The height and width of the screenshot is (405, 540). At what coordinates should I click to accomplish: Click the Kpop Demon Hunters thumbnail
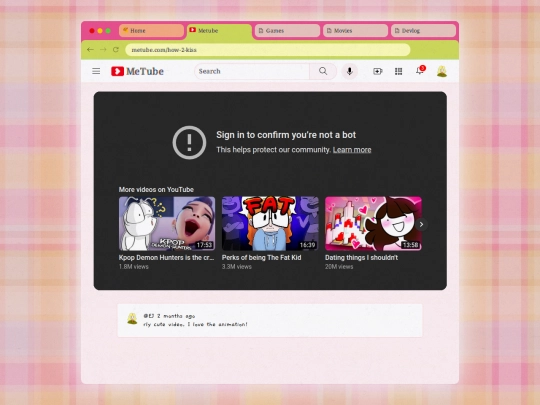click(167, 224)
